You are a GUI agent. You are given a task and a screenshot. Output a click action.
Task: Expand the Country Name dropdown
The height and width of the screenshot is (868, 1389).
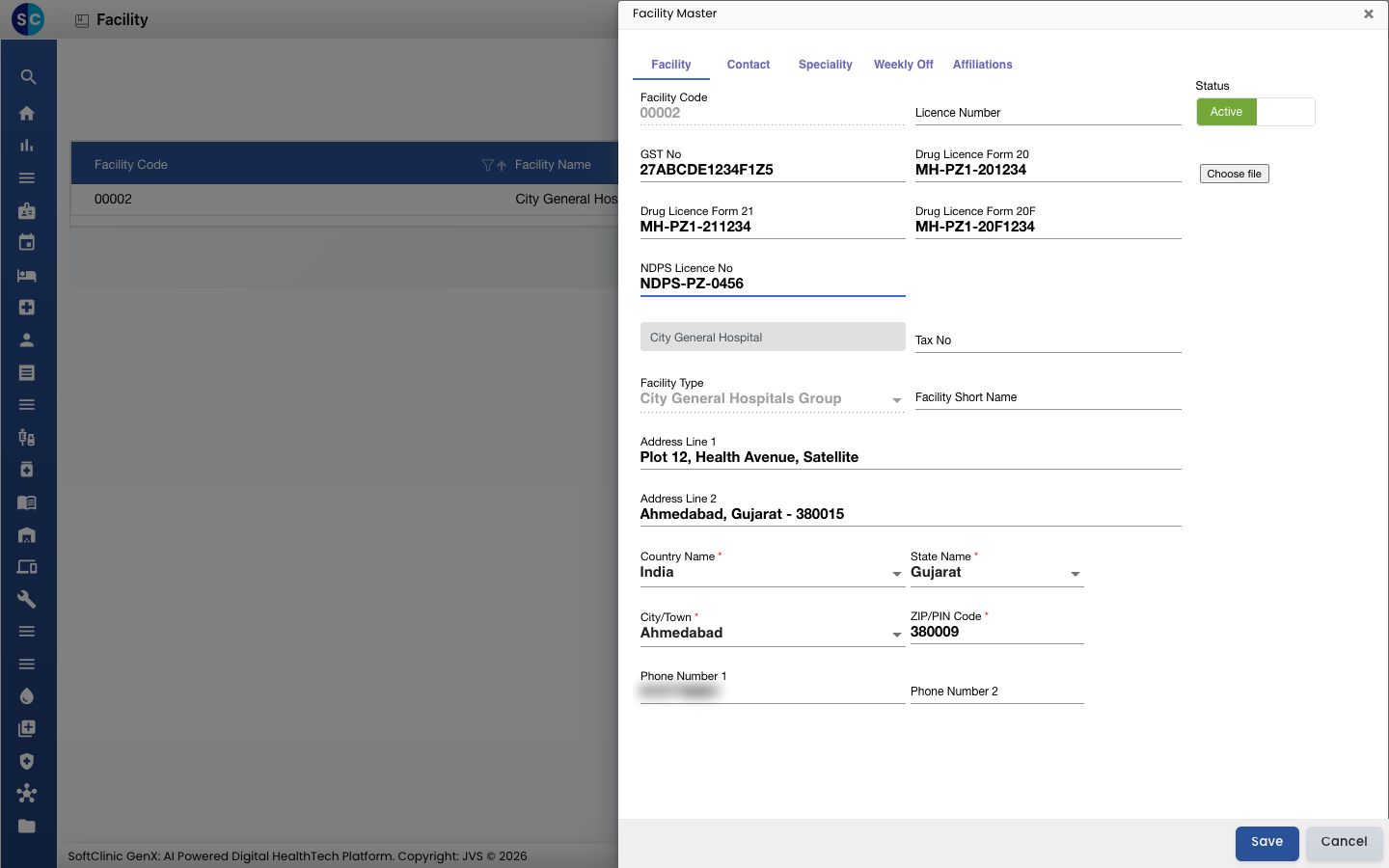click(x=896, y=574)
